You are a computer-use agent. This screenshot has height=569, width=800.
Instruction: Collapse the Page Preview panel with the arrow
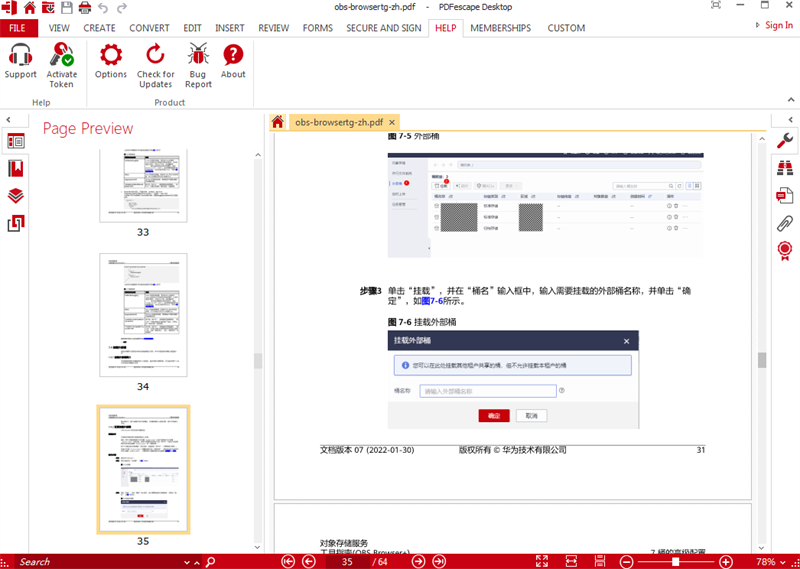(8, 120)
